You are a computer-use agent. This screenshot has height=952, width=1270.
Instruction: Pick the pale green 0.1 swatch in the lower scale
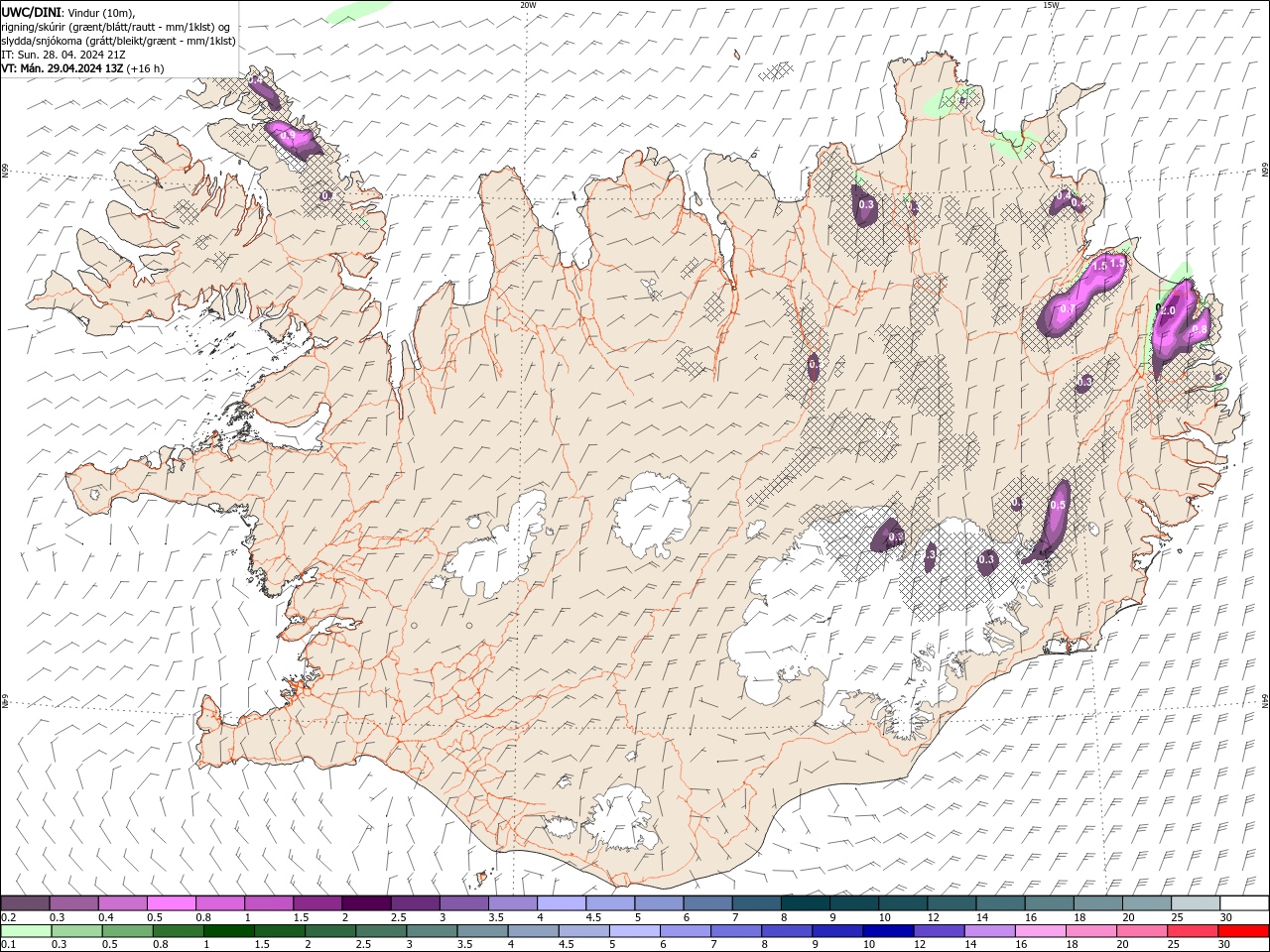pyautogui.click(x=26, y=931)
